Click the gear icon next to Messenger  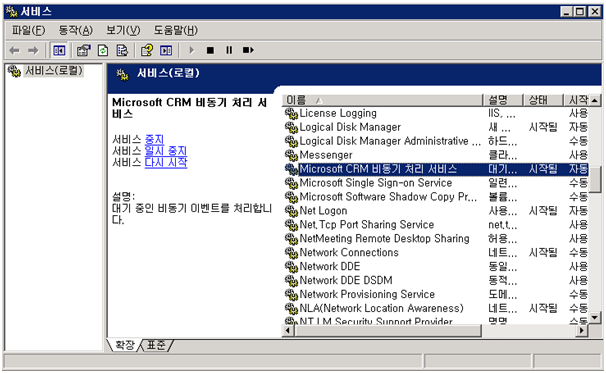tap(291, 155)
